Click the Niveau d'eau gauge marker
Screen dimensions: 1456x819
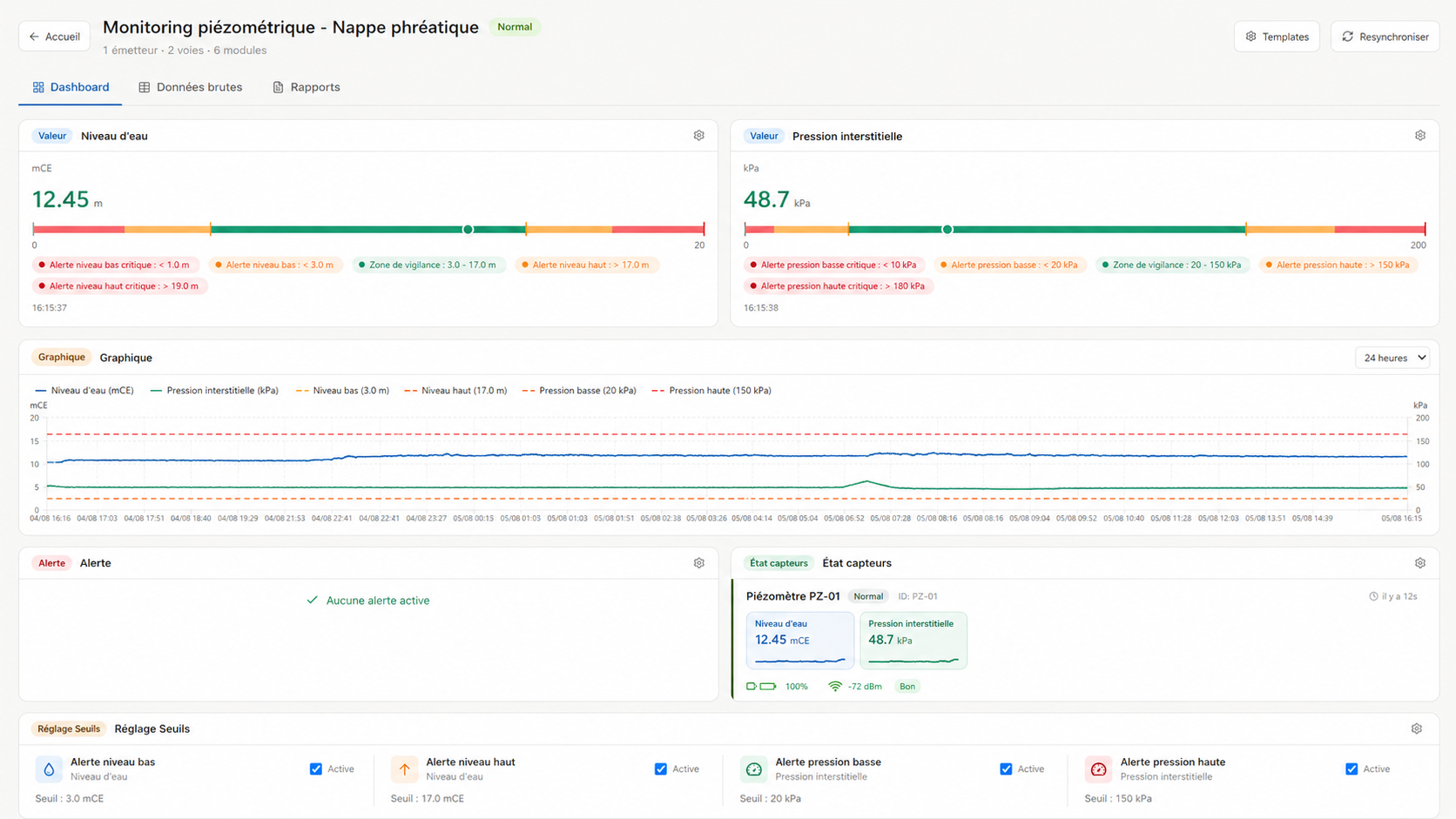[x=468, y=230]
